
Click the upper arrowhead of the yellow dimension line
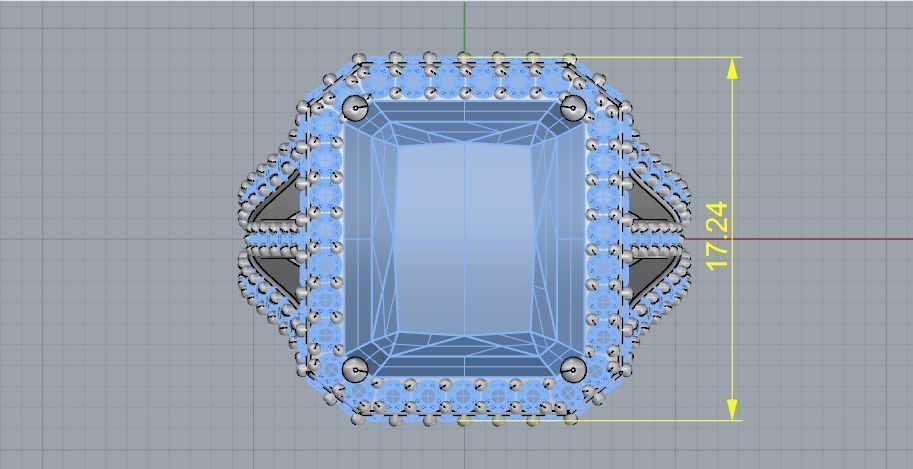732,68
